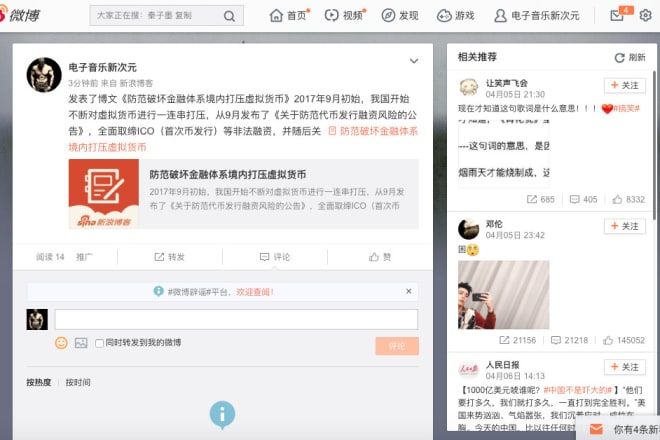Open the 视频 video section
This screenshot has width=660, height=440.
point(344,16)
